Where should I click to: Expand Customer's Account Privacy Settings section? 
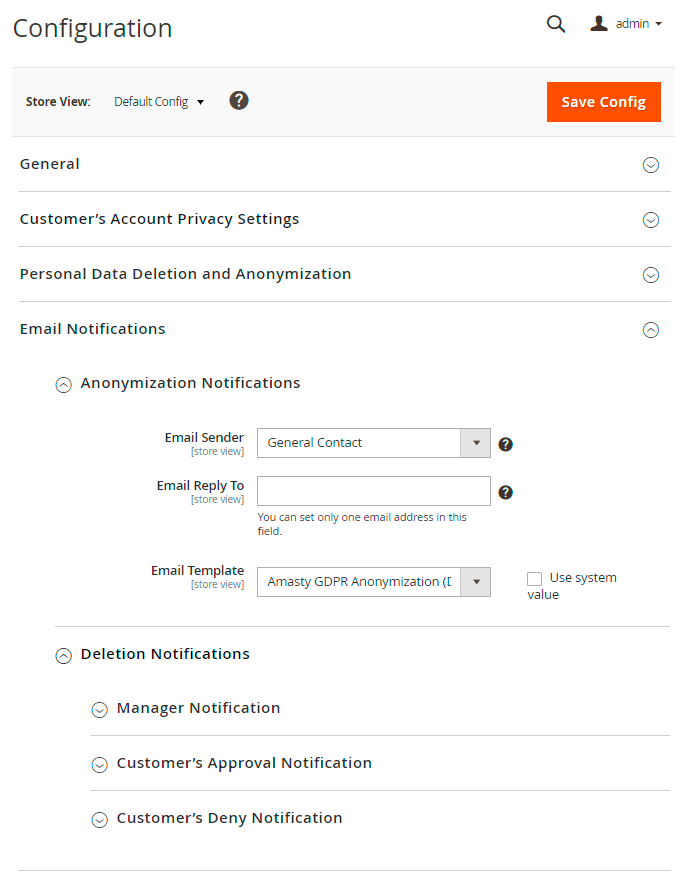(x=651, y=220)
